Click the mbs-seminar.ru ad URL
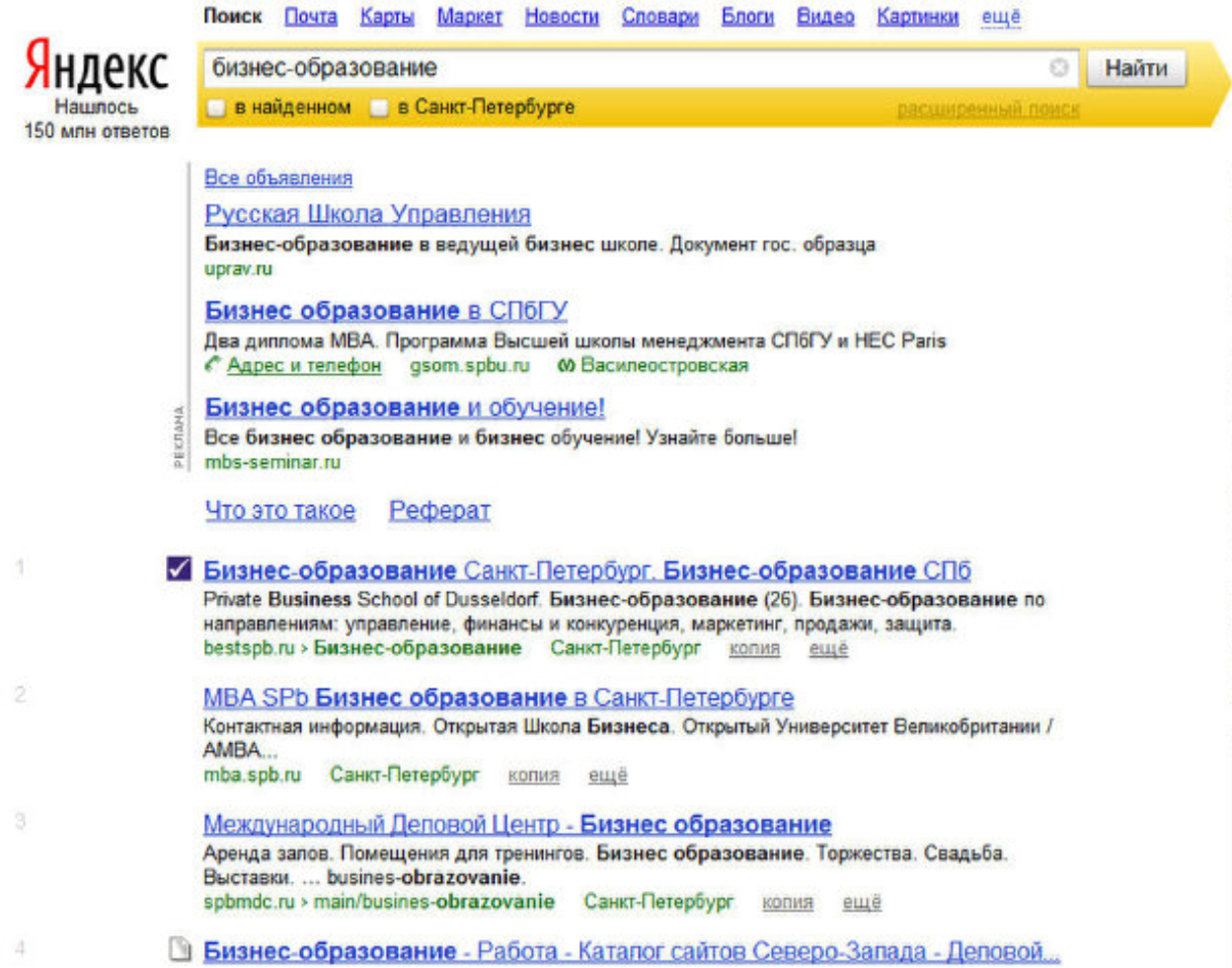The height and width of the screenshot is (968, 1232). [x=271, y=462]
